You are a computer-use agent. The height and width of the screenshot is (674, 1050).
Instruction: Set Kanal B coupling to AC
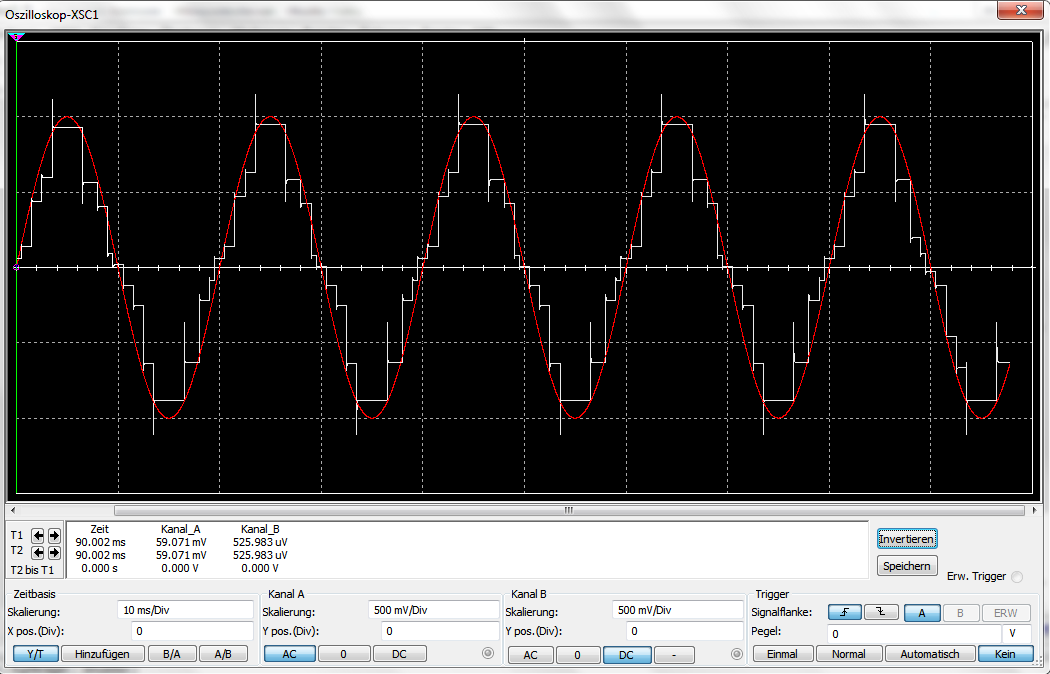click(530, 655)
